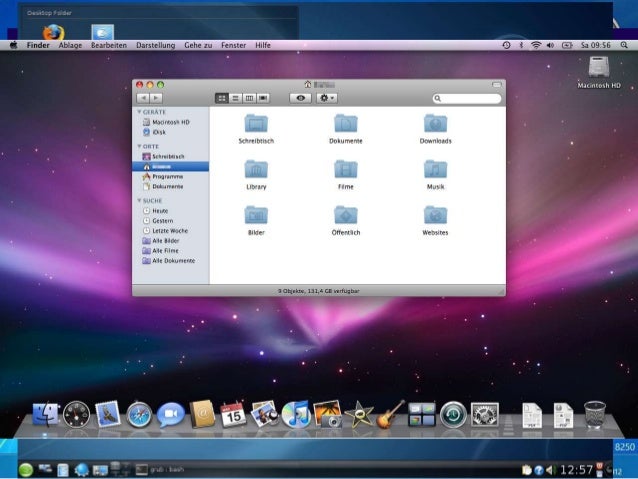Launch Dashboard from the Dock

point(76,414)
